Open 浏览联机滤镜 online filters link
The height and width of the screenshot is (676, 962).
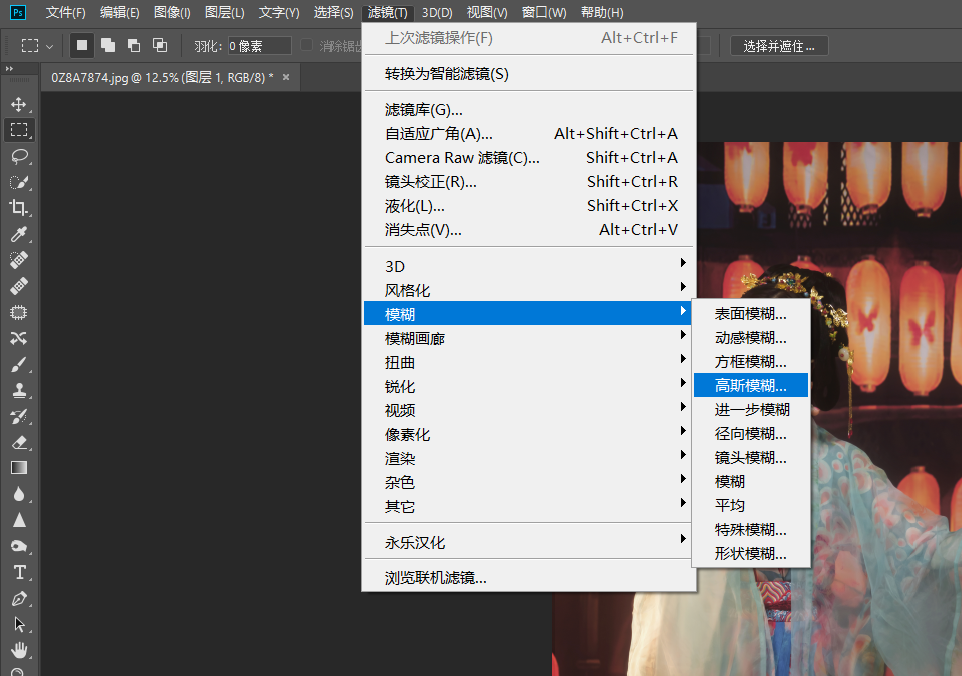(x=528, y=577)
